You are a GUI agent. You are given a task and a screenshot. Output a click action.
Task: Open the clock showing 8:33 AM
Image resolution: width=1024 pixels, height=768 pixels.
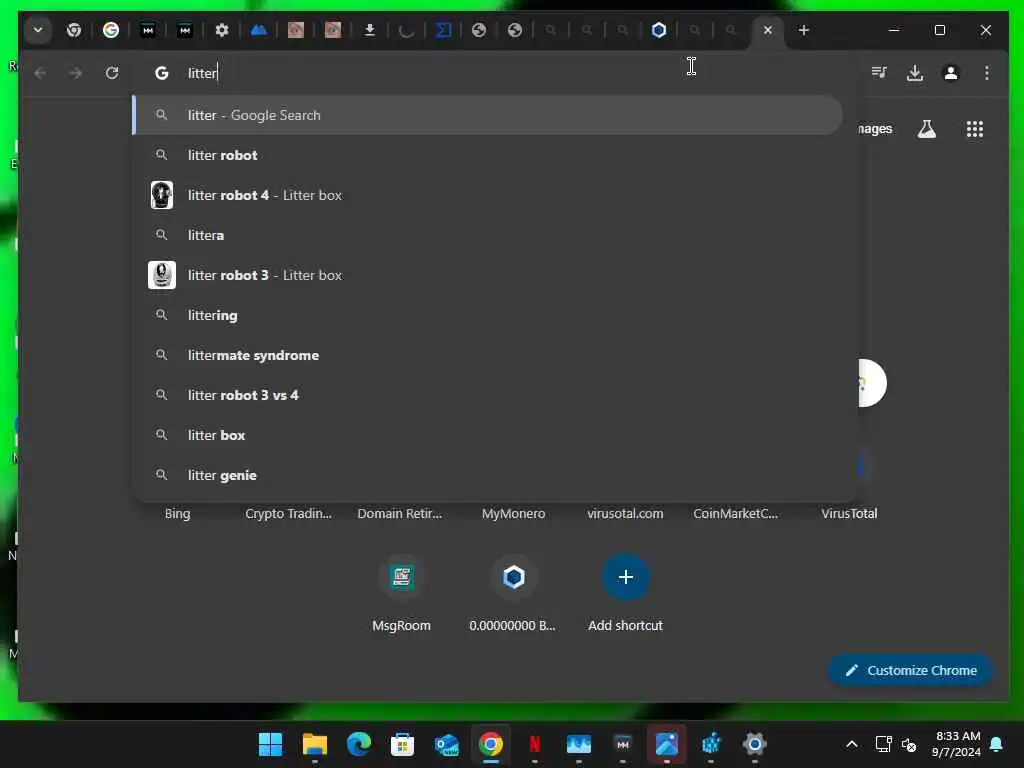tap(957, 744)
